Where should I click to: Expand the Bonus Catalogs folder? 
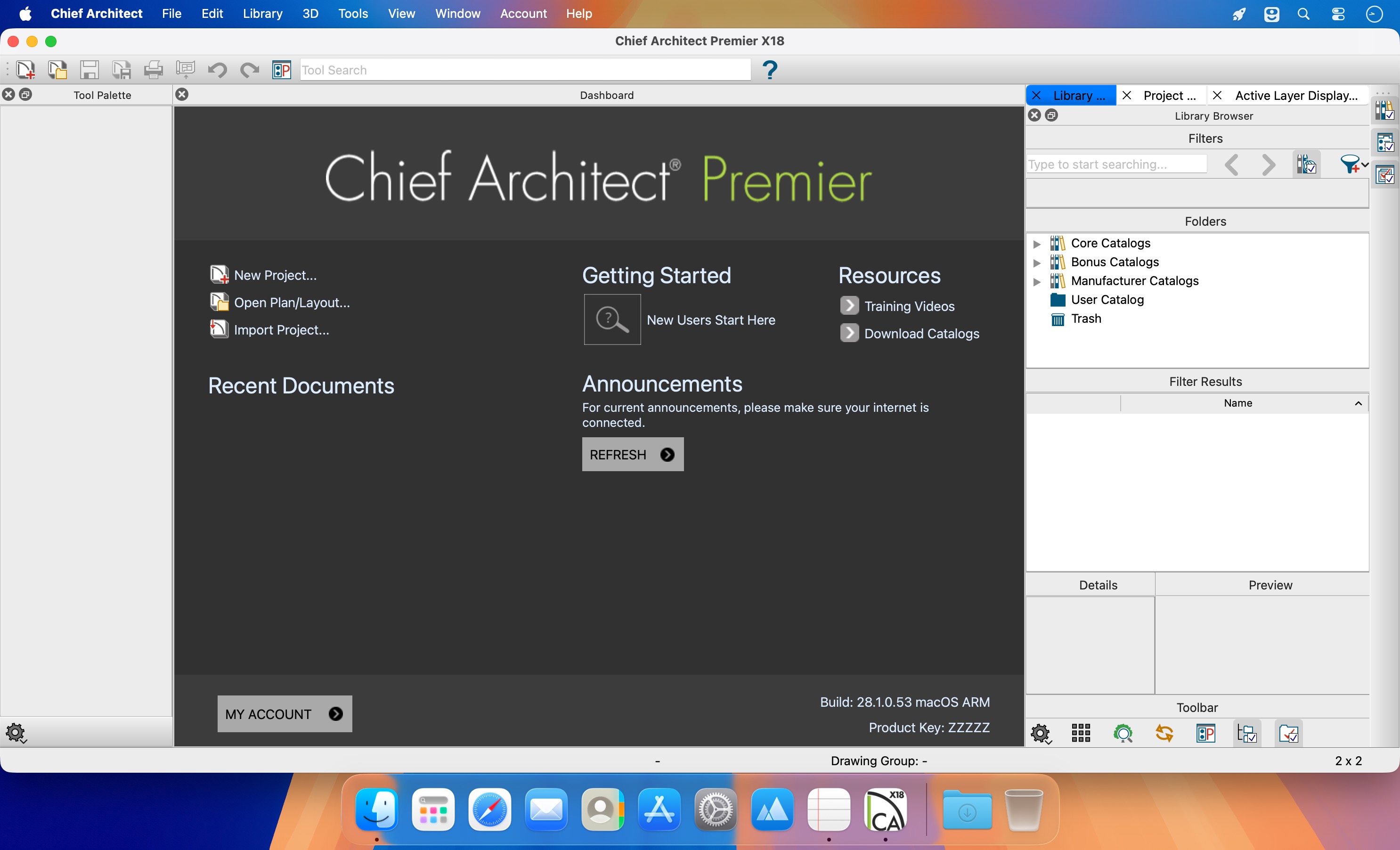point(1037,262)
